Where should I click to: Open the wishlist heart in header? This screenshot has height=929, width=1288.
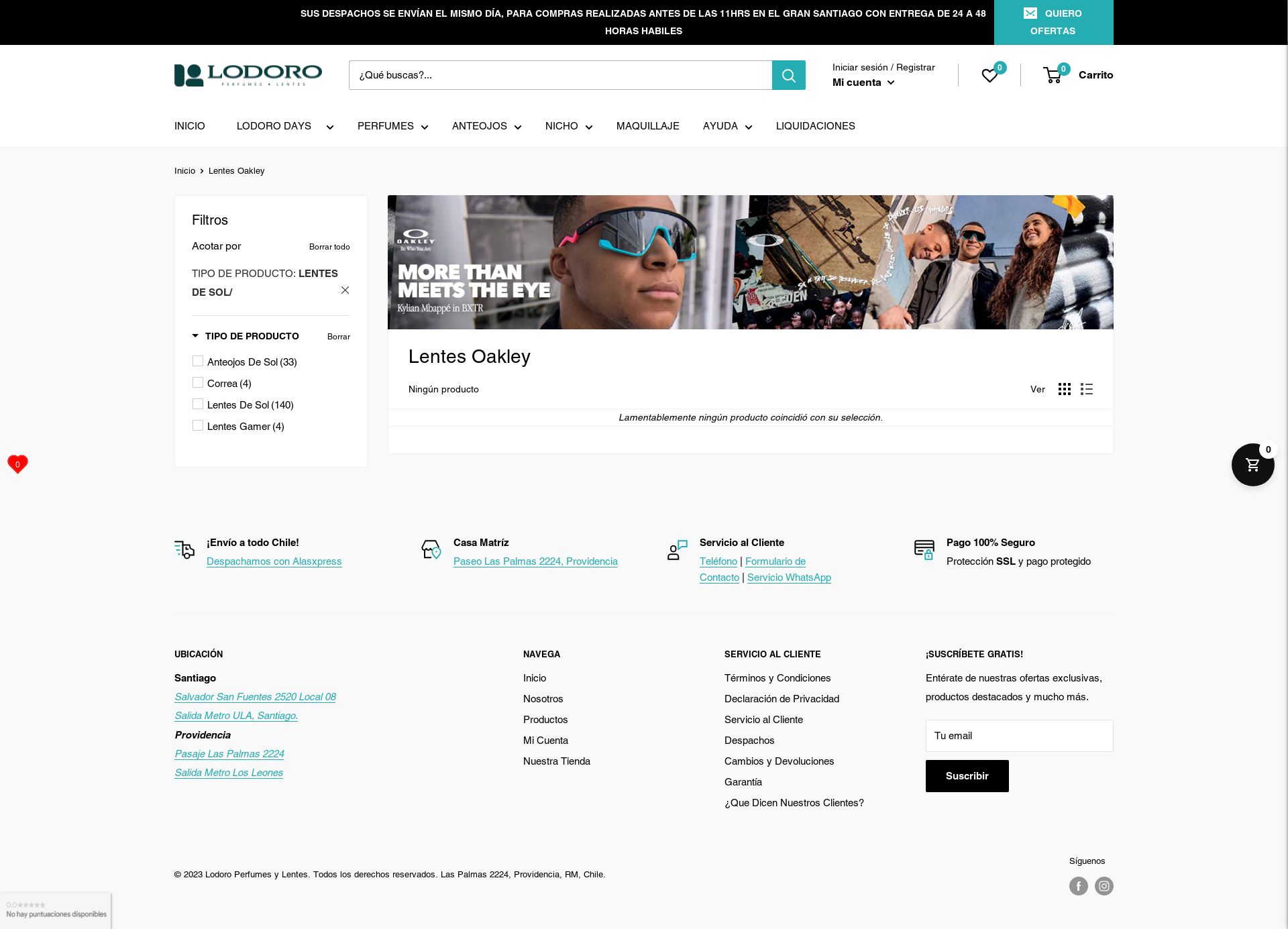989,75
